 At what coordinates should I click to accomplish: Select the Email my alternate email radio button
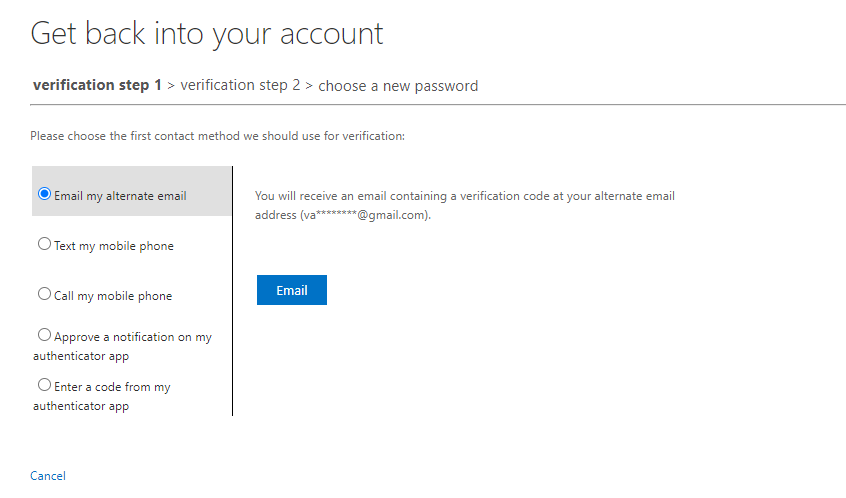point(44,194)
